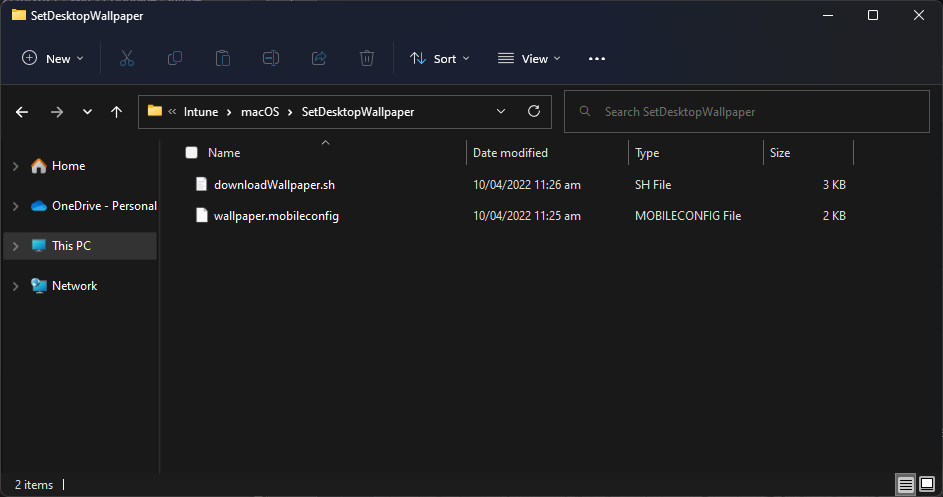Open the New item menu
Viewport: 943px width, 497px height.
(52, 58)
